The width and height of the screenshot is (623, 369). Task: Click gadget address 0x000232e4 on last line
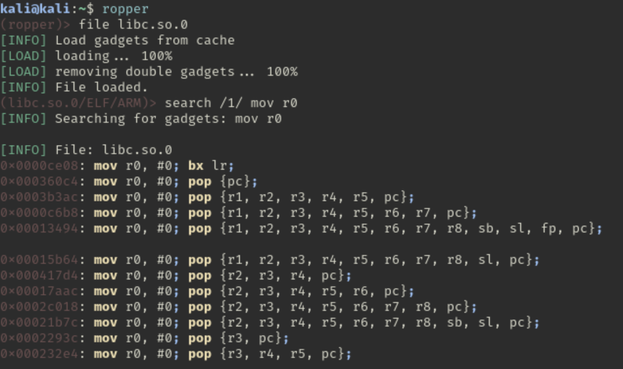point(39,354)
